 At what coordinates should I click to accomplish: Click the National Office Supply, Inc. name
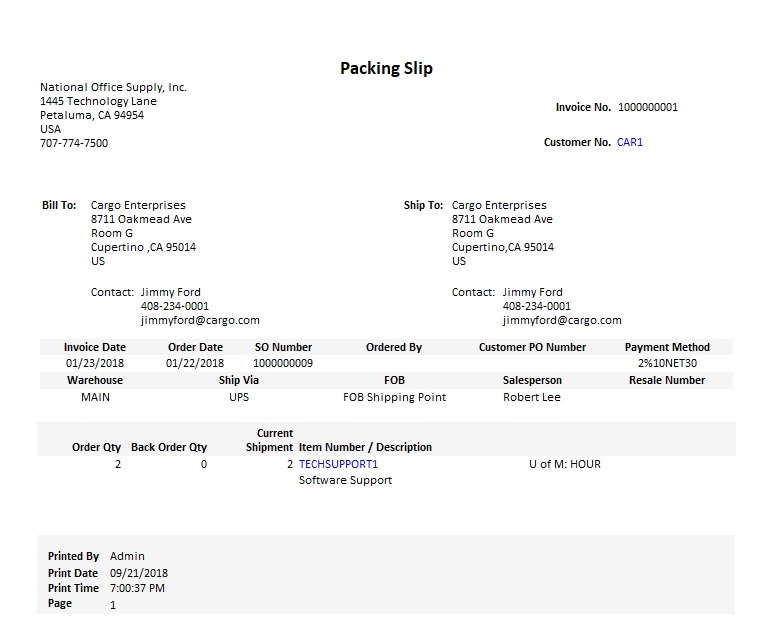coord(113,87)
